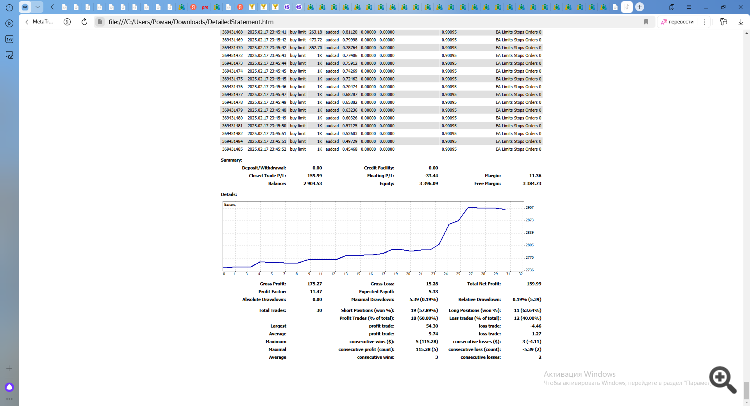This screenshot has width=750, height=406.
Task: Click the vertical page scrollbar thumb
Action: [x=746, y=390]
